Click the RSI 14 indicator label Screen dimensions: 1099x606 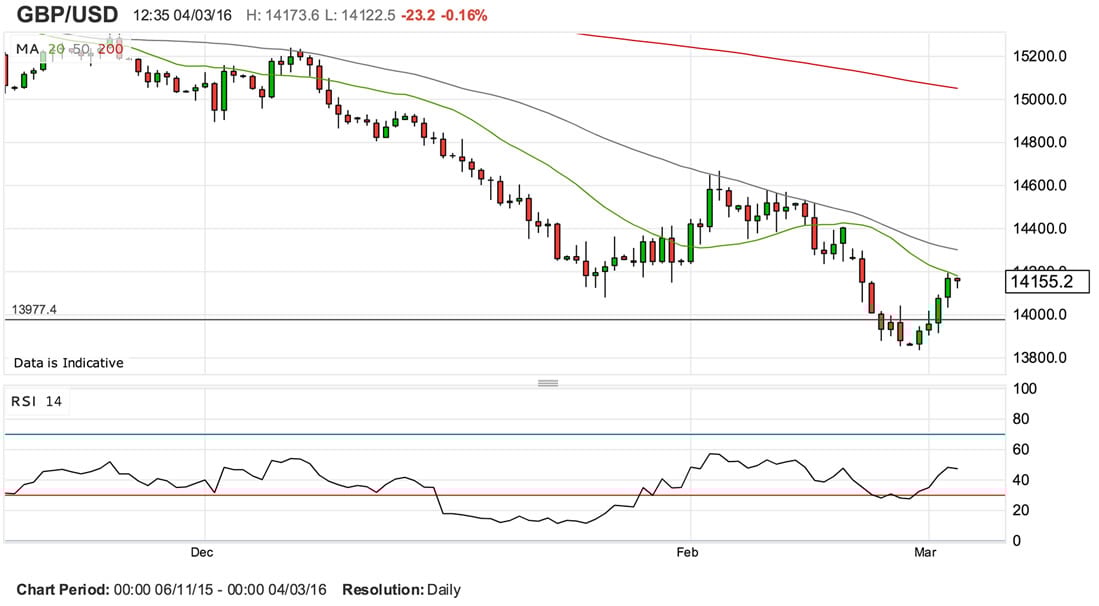click(x=36, y=401)
